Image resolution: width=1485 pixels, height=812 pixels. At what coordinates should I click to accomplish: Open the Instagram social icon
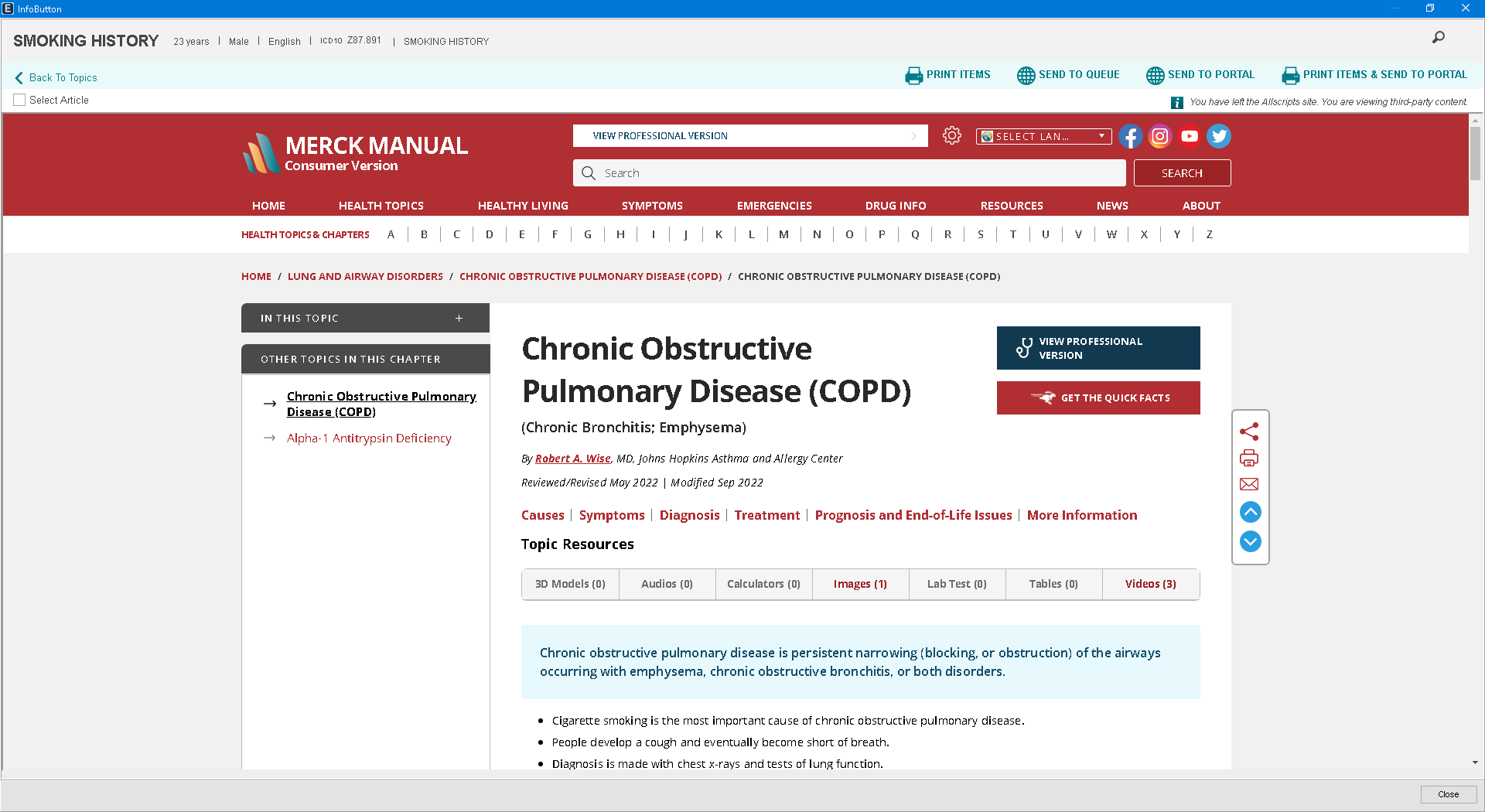pyautogui.click(x=1159, y=136)
